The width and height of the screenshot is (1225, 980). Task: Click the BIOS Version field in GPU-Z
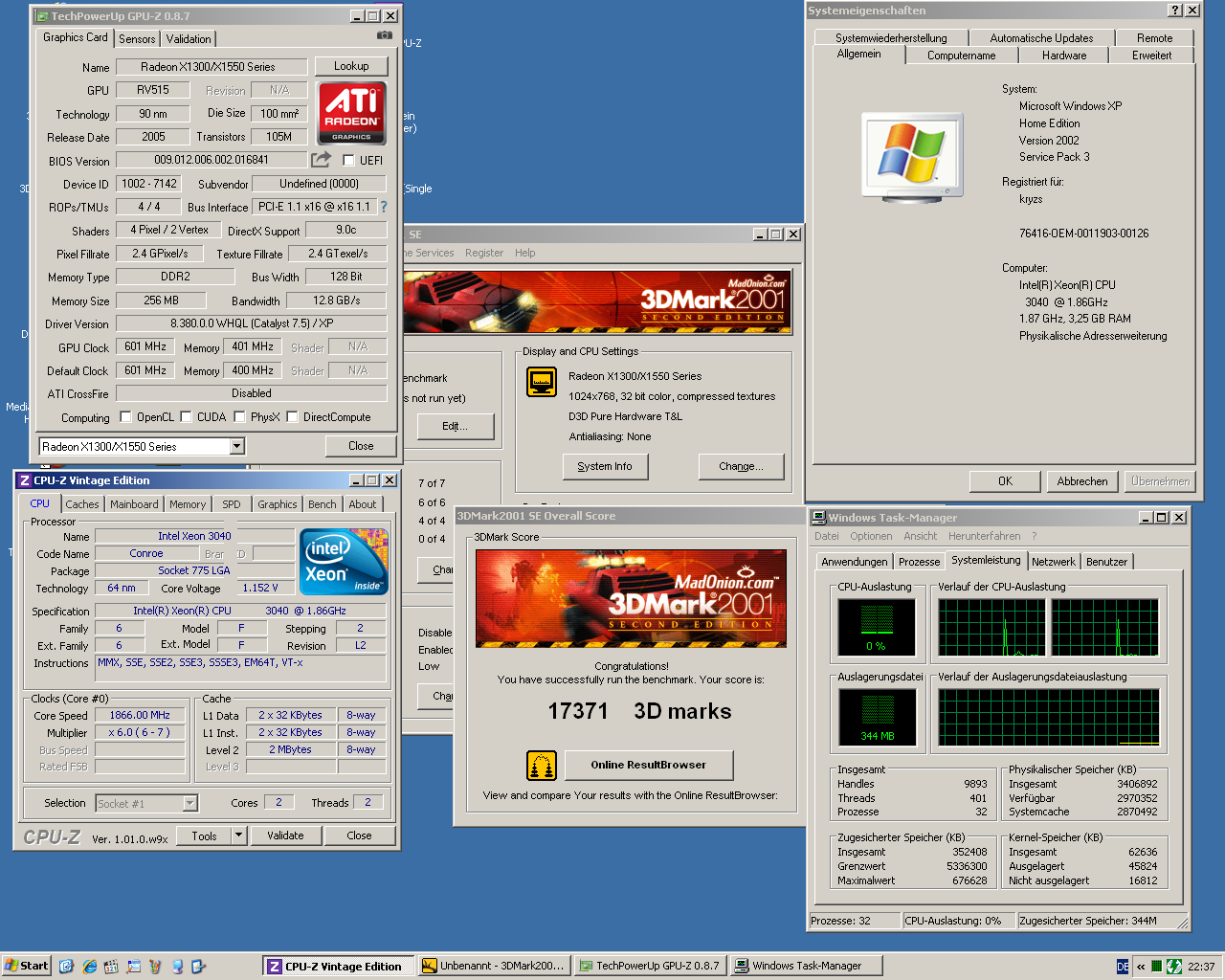coord(212,160)
